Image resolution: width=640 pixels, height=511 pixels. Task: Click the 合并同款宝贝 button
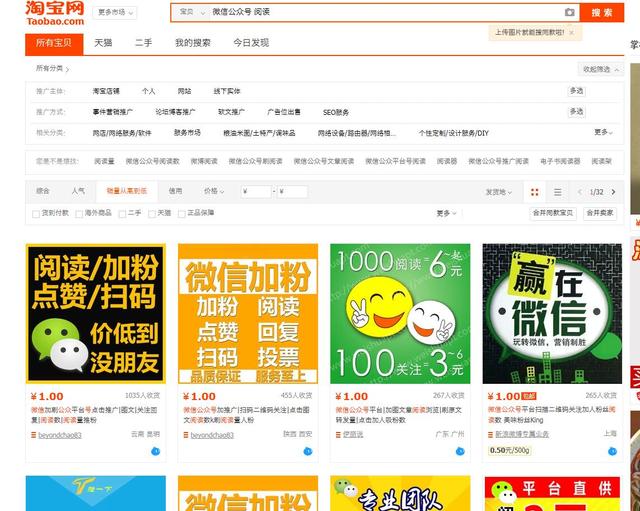pyautogui.click(x=553, y=213)
